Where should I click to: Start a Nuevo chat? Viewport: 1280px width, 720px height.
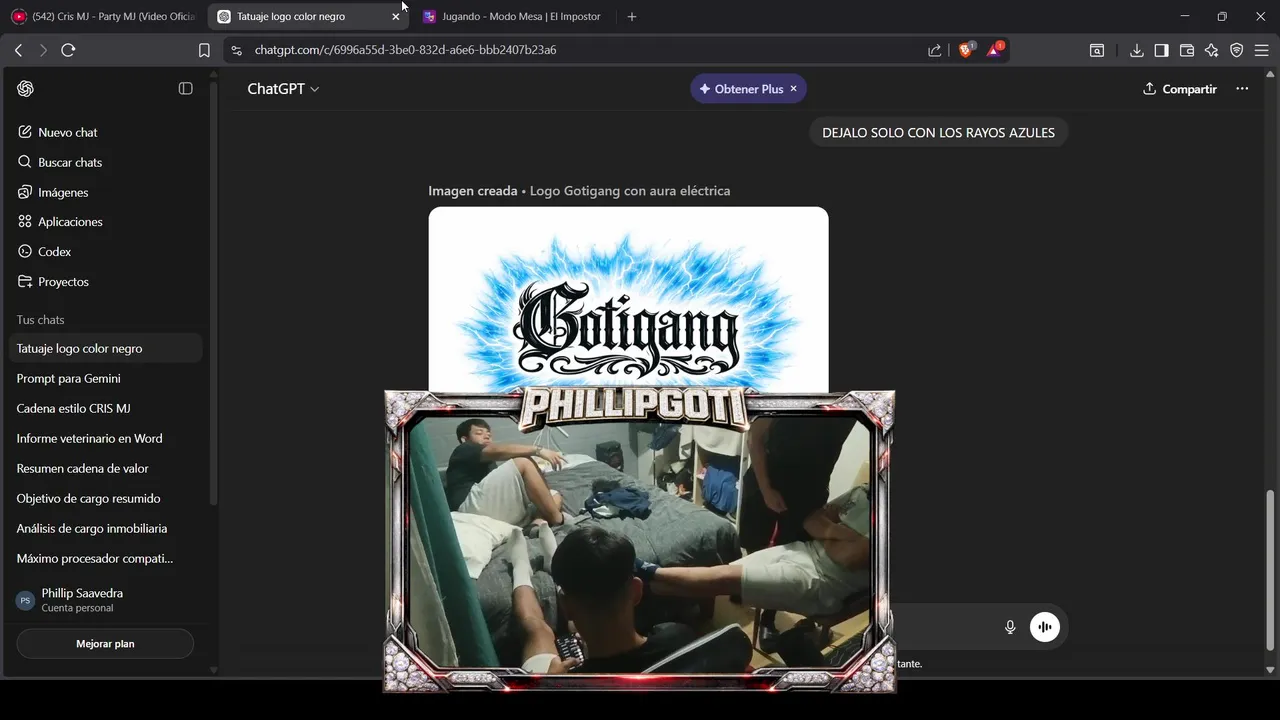point(105,132)
